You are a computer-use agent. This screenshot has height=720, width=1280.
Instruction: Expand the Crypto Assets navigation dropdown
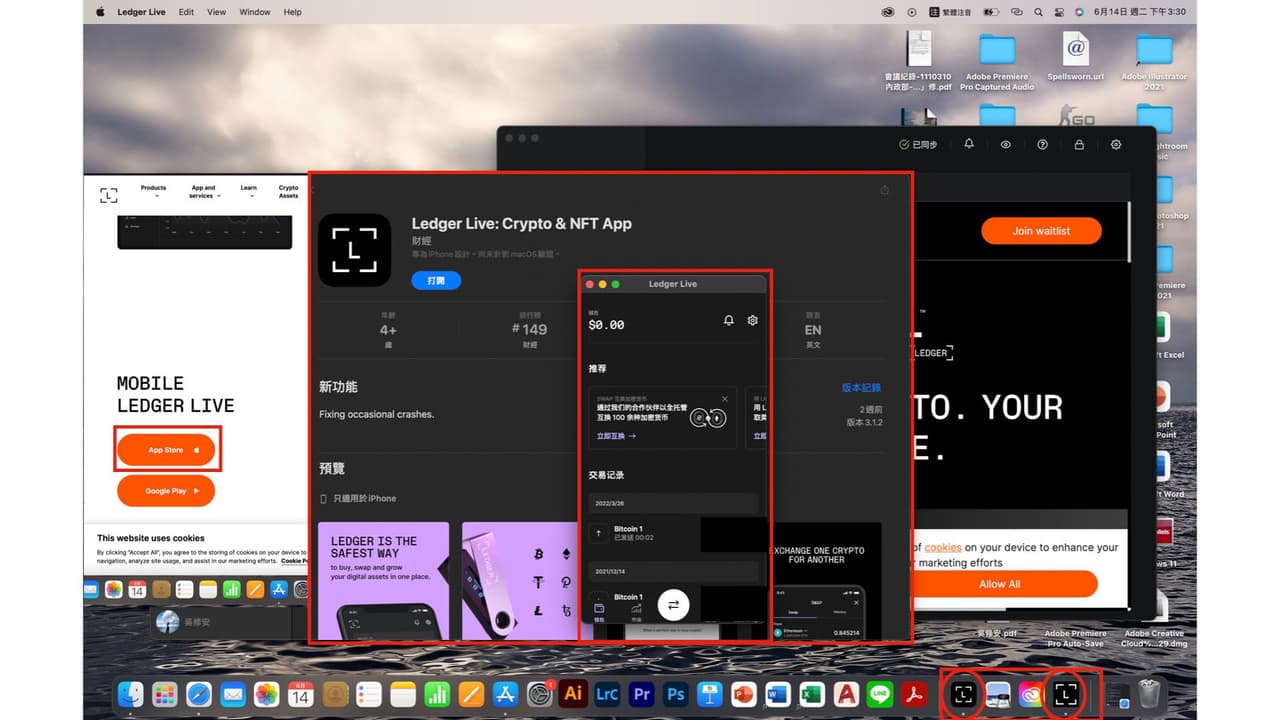pos(288,192)
